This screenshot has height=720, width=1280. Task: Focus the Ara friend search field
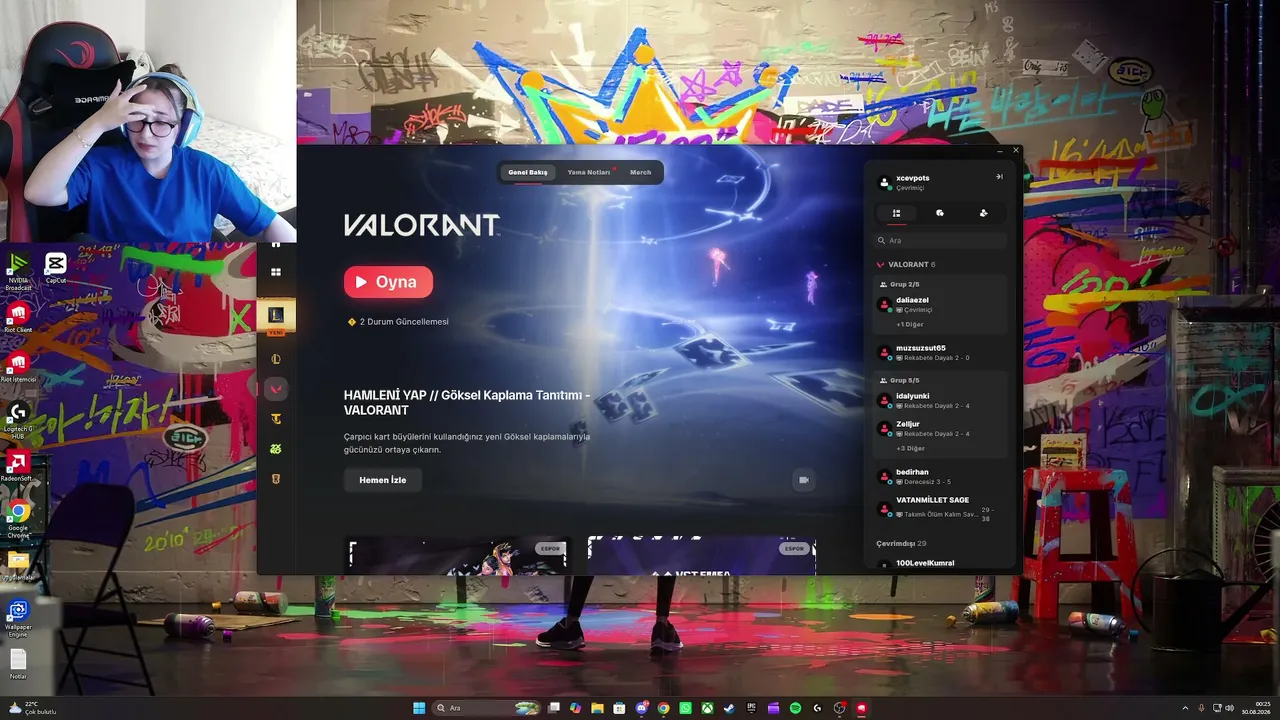click(x=941, y=241)
